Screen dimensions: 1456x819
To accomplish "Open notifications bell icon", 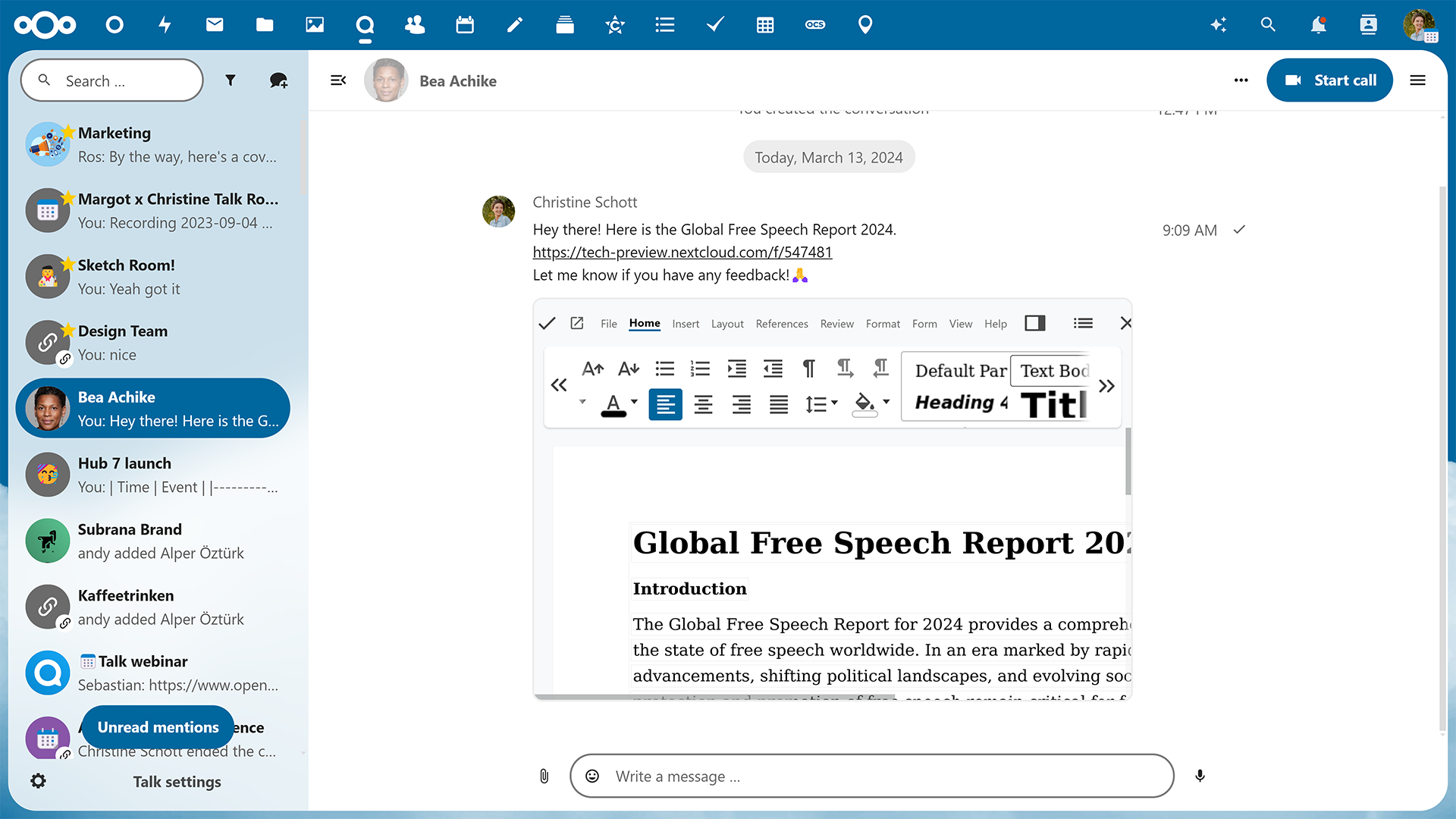I will (x=1319, y=25).
